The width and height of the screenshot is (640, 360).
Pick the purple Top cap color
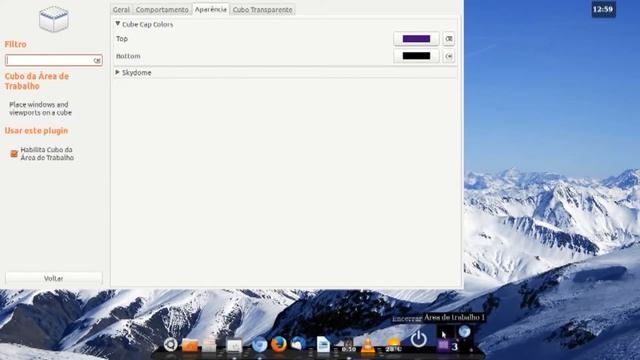[x=416, y=39]
